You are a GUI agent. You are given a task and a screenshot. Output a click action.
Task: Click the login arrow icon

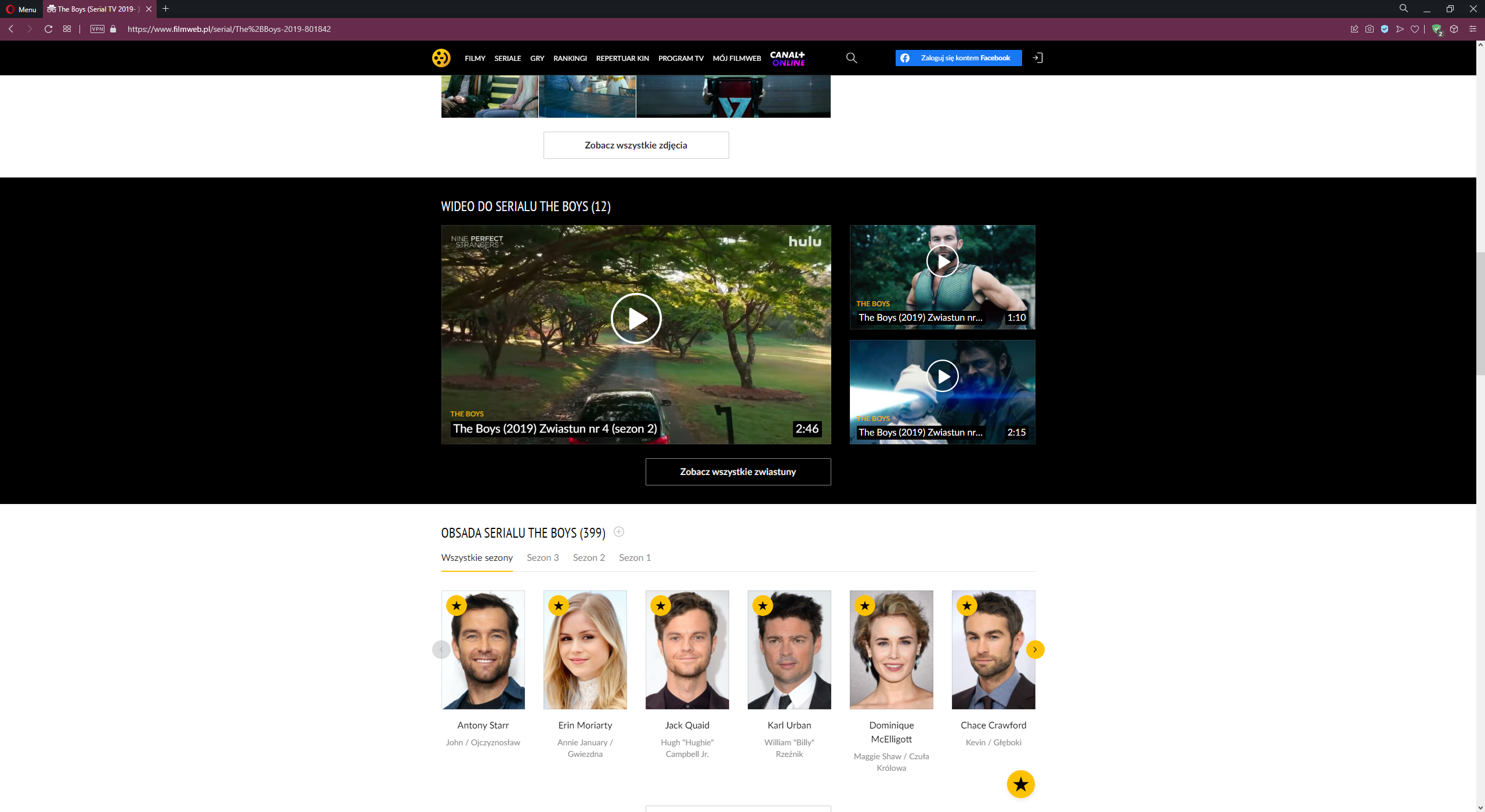[1038, 57]
